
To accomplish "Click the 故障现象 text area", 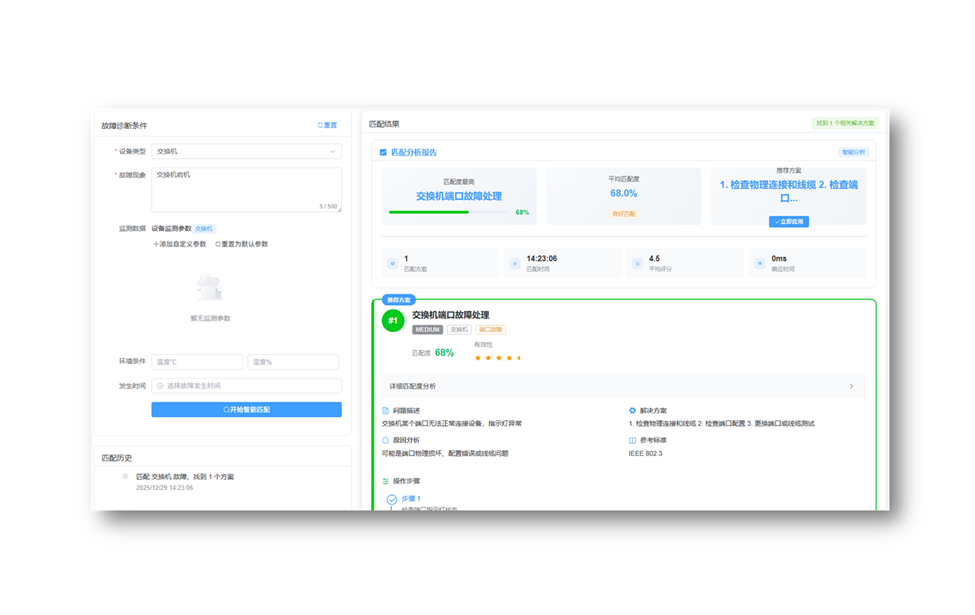I will click(x=246, y=189).
